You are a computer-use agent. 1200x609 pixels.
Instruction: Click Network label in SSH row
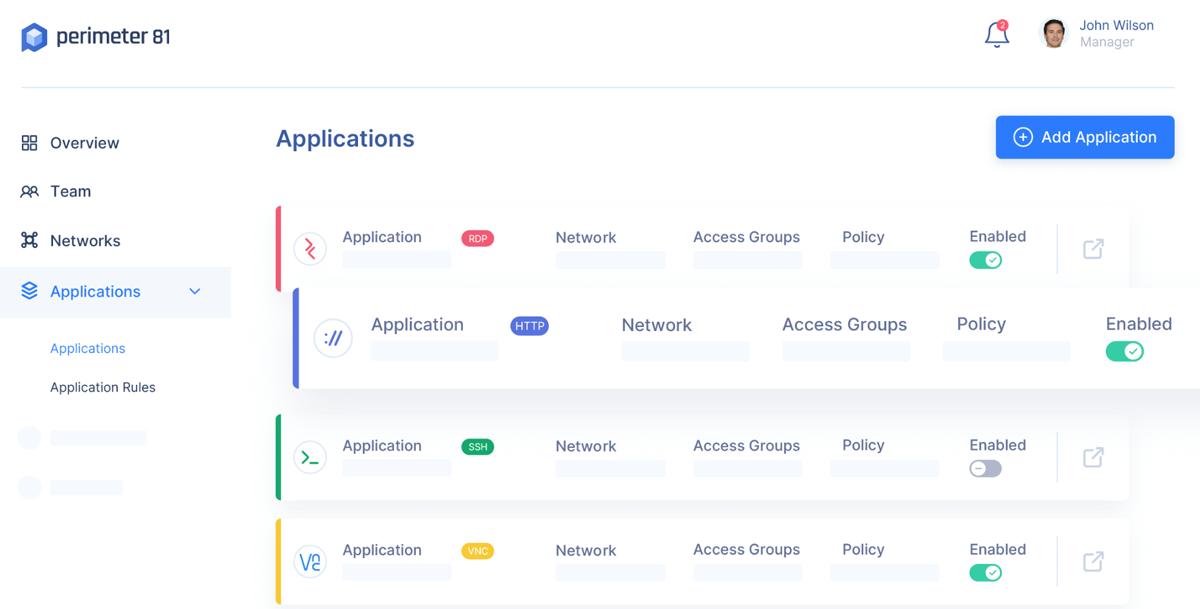point(586,446)
